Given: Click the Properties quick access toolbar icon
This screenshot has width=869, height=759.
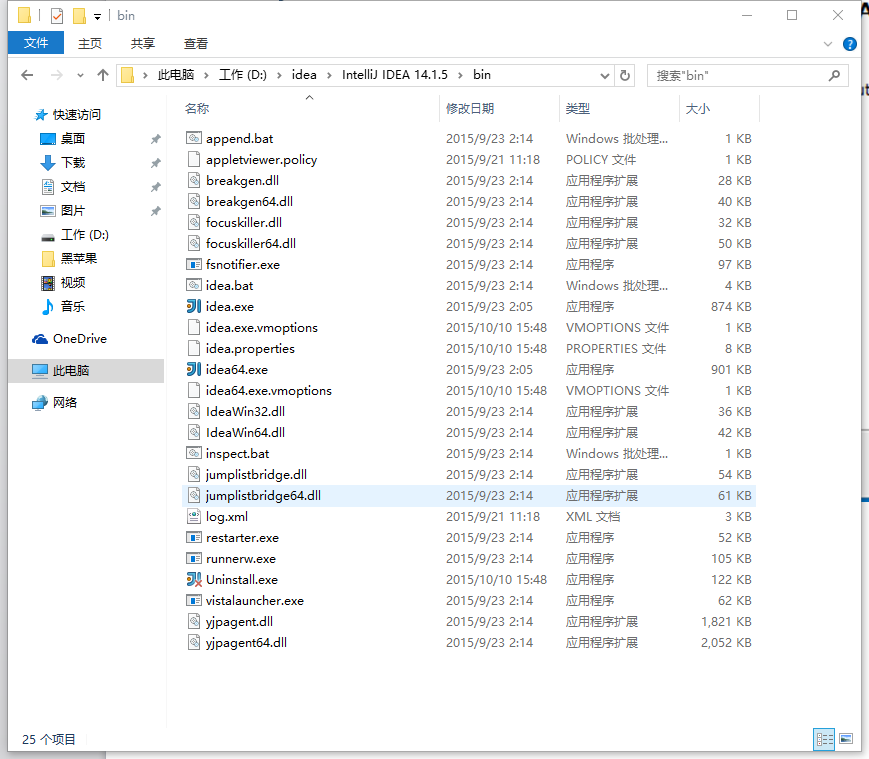Looking at the screenshot, I should (57, 16).
